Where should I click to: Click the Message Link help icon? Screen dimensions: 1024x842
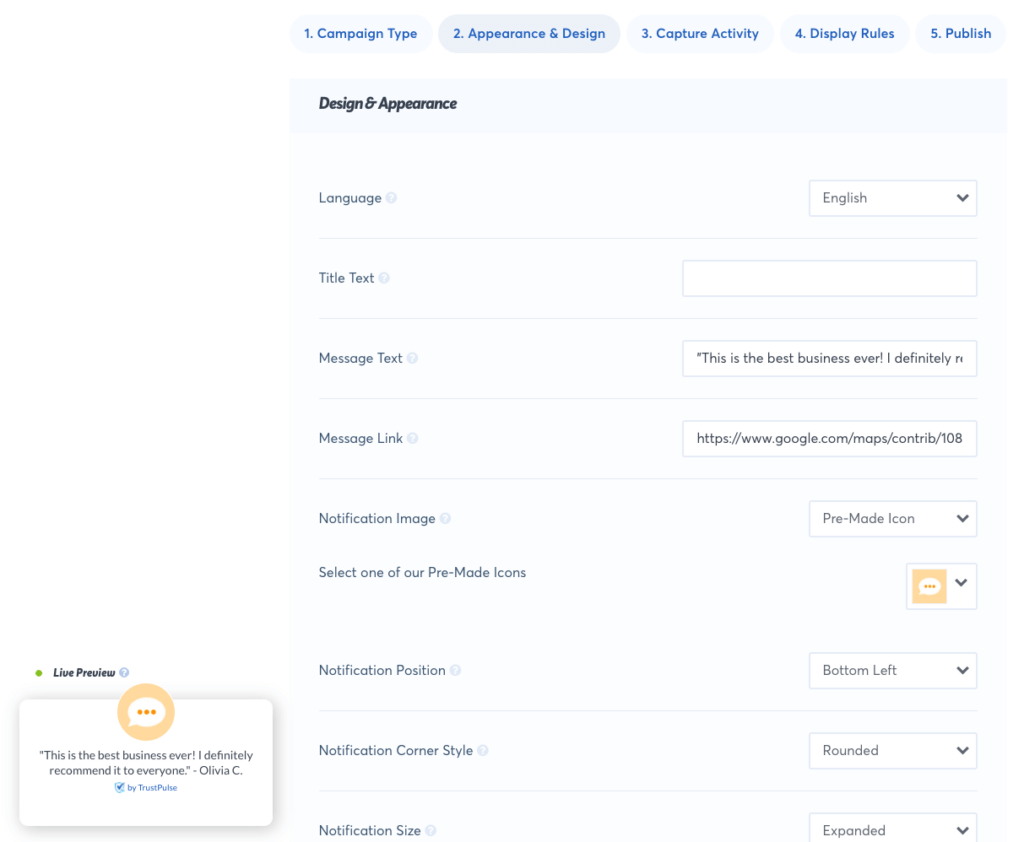point(415,438)
